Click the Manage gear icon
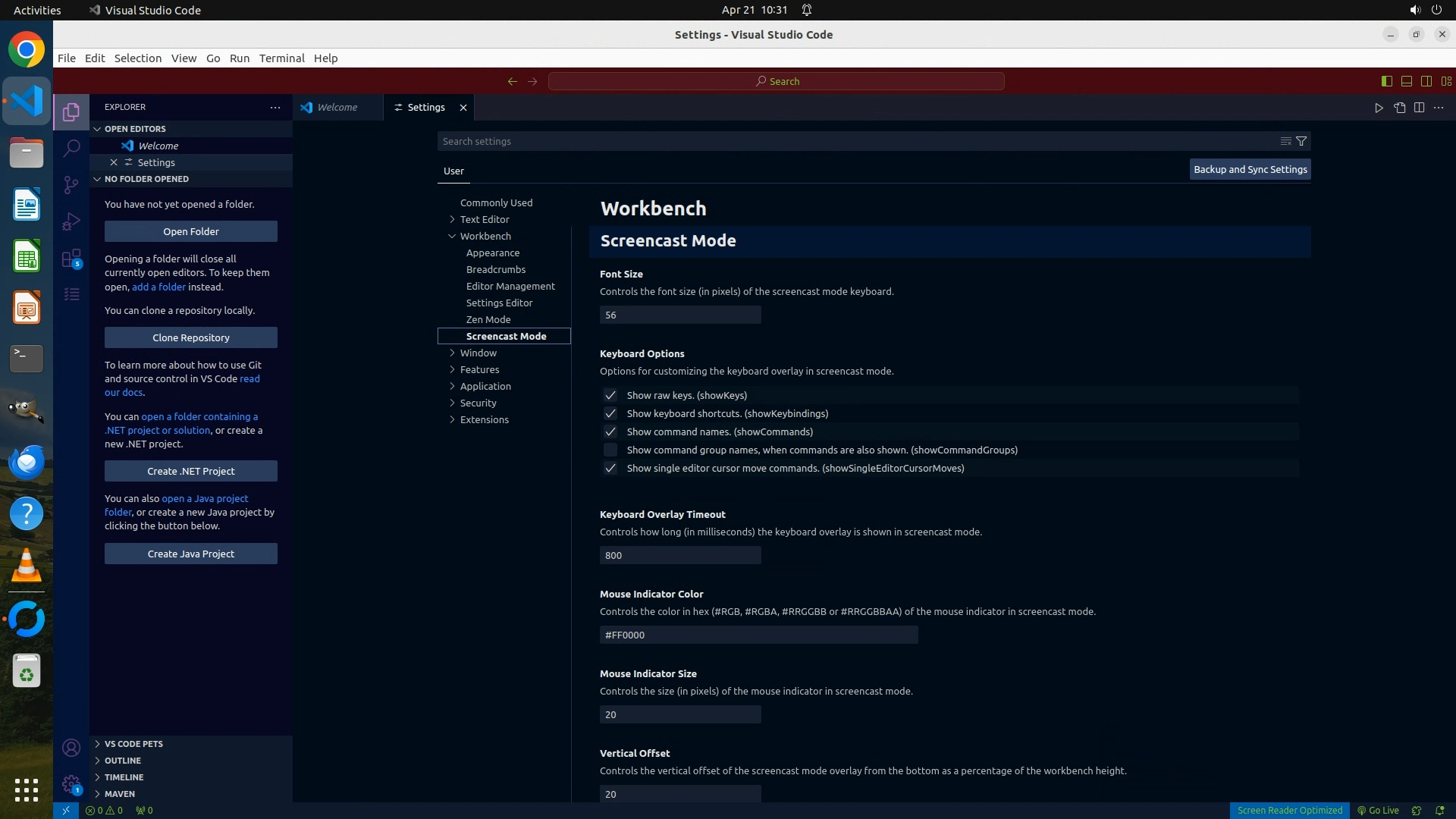This screenshot has height=819, width=1456. point(71,785)
